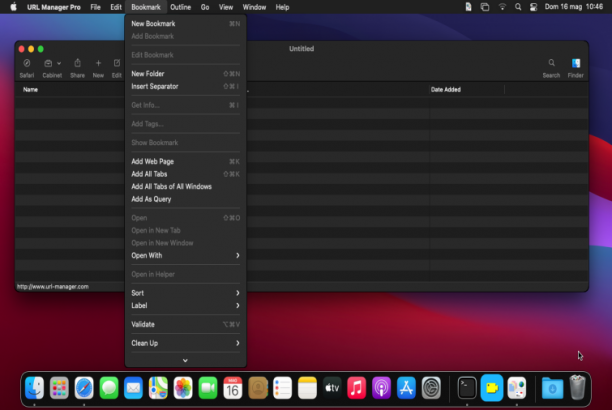Choose New Bookmark from the menu

click(185, 23)
